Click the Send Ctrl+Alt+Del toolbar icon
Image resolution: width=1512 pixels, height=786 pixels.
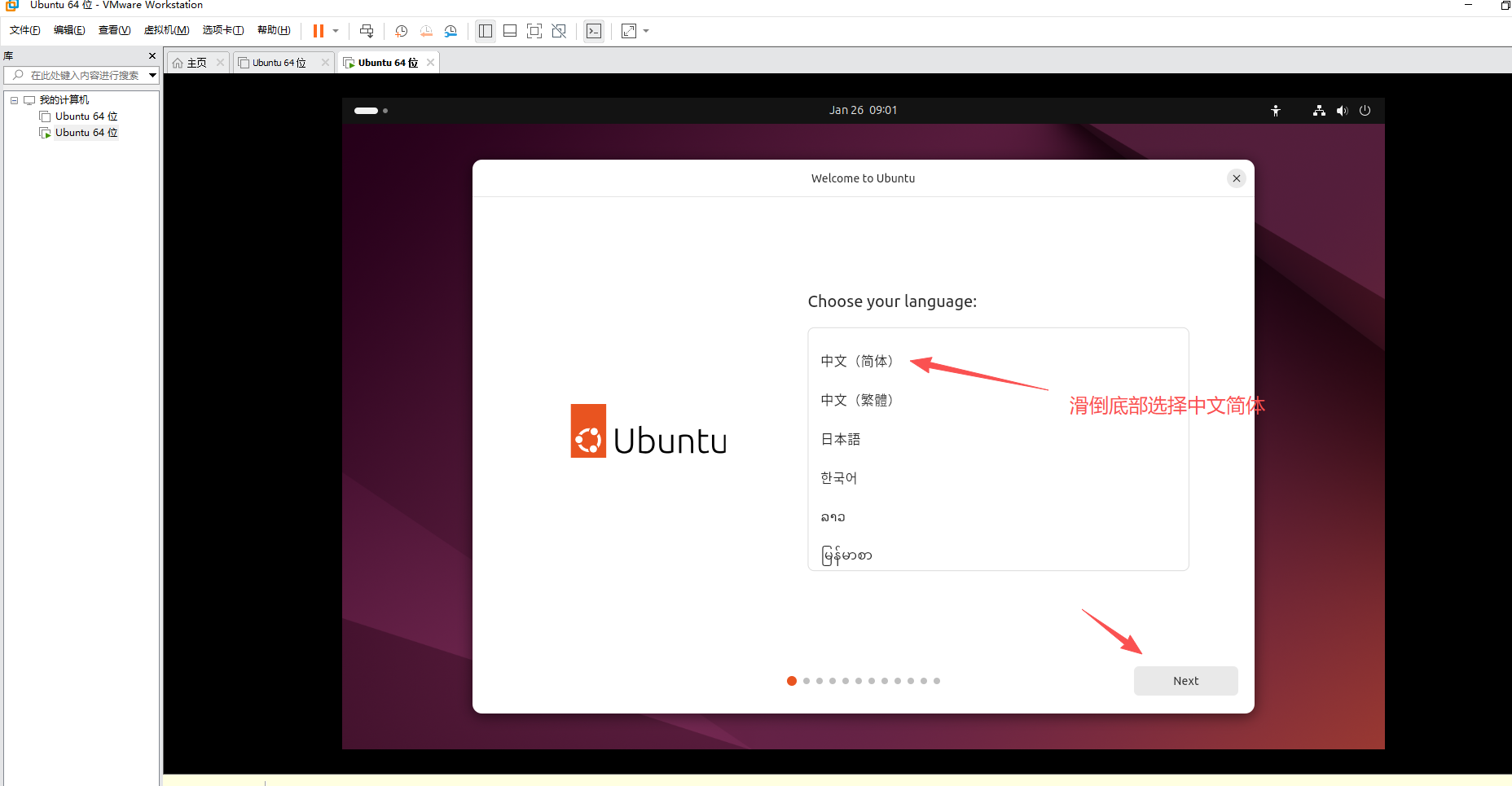[367, 31]
